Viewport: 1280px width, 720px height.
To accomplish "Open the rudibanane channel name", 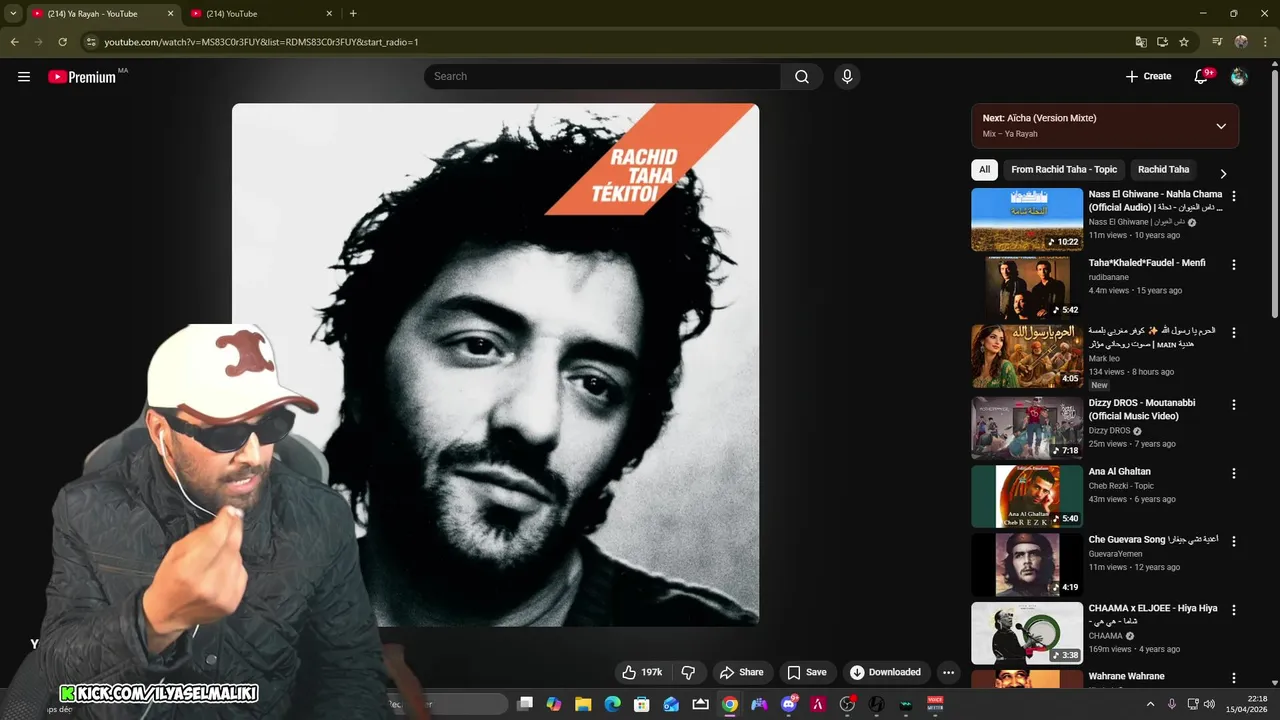I will point(1108,277).
